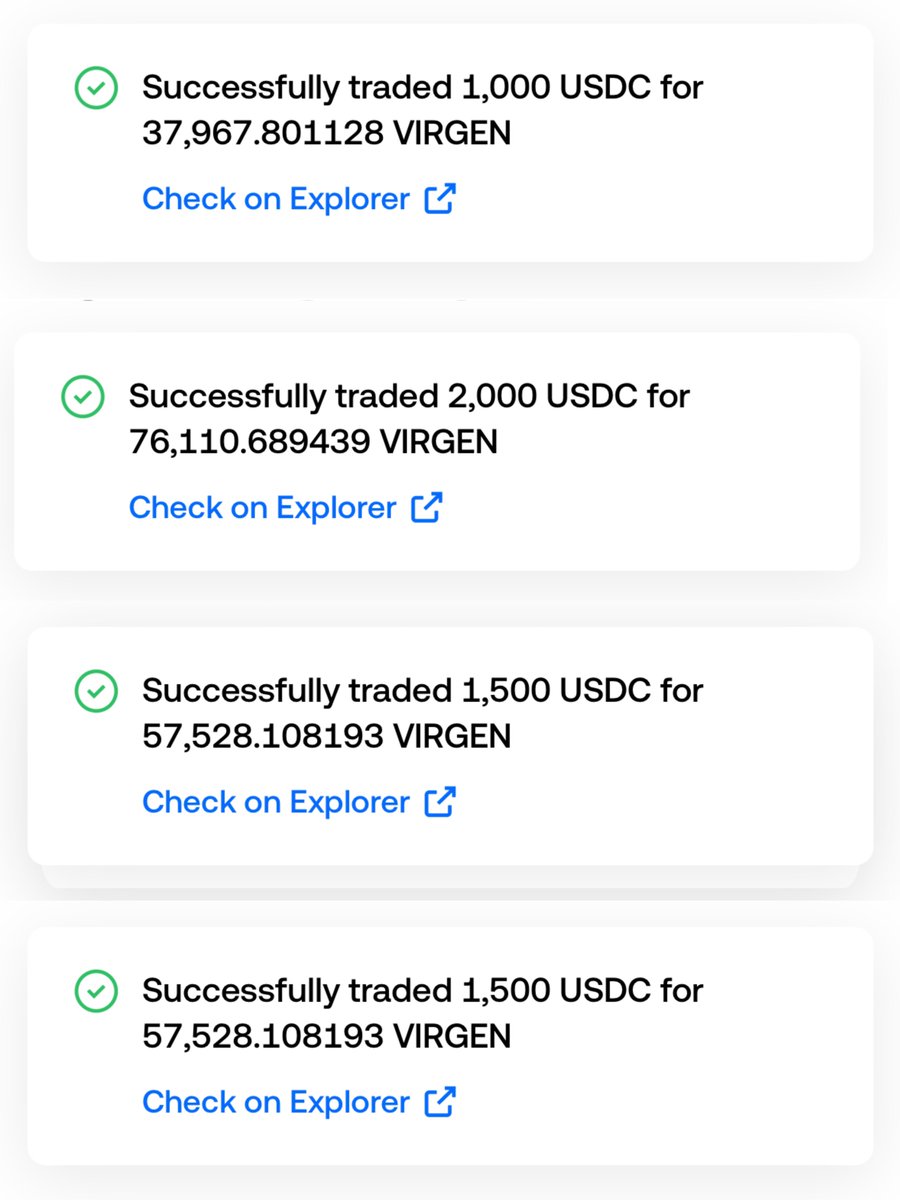Open the external-link arrow icon in the 37,967.801128 VIRGEN card
900x1200 pixels.
click(440, 199)
